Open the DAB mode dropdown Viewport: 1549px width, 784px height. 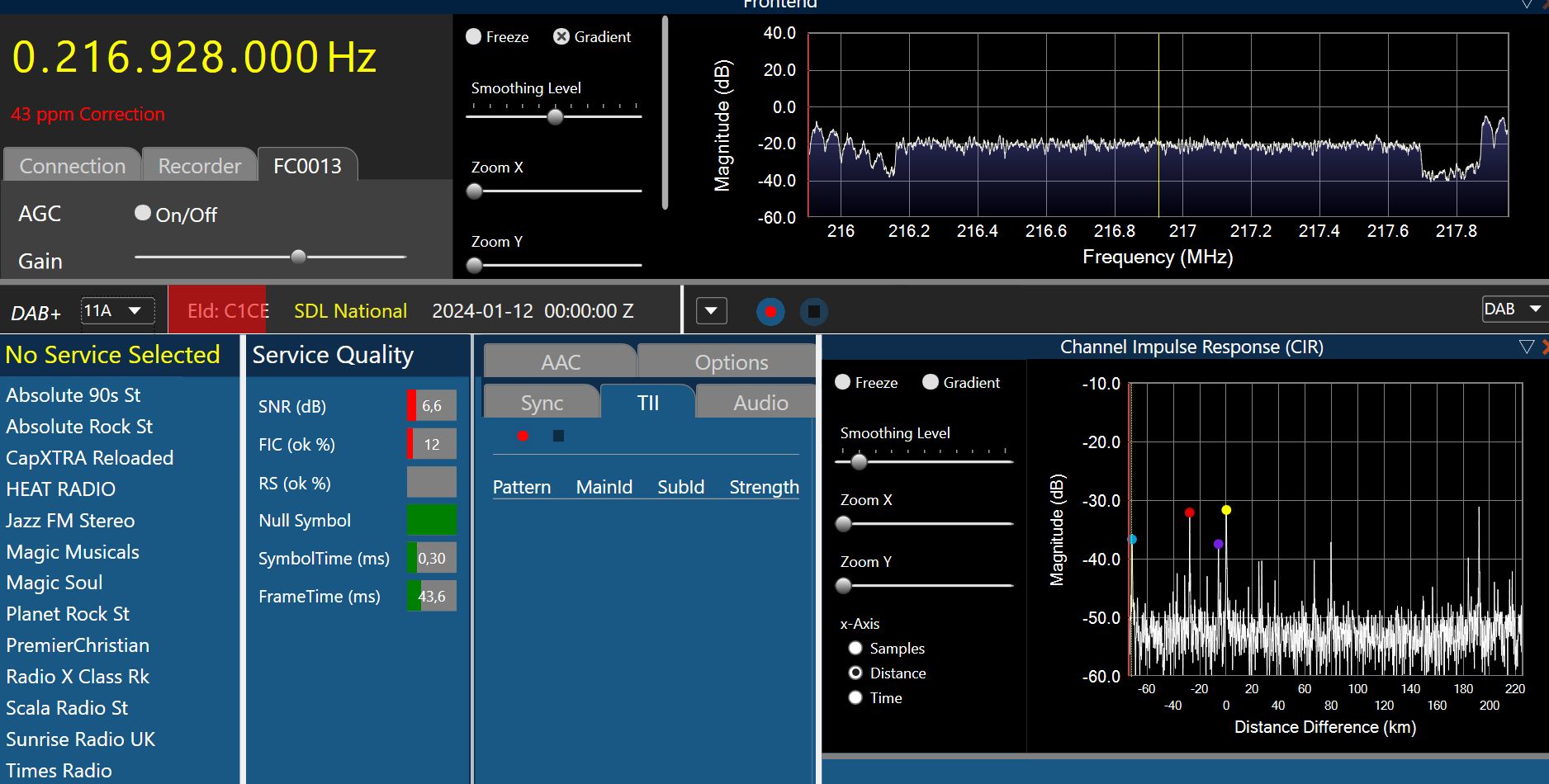pos(1513,309)
